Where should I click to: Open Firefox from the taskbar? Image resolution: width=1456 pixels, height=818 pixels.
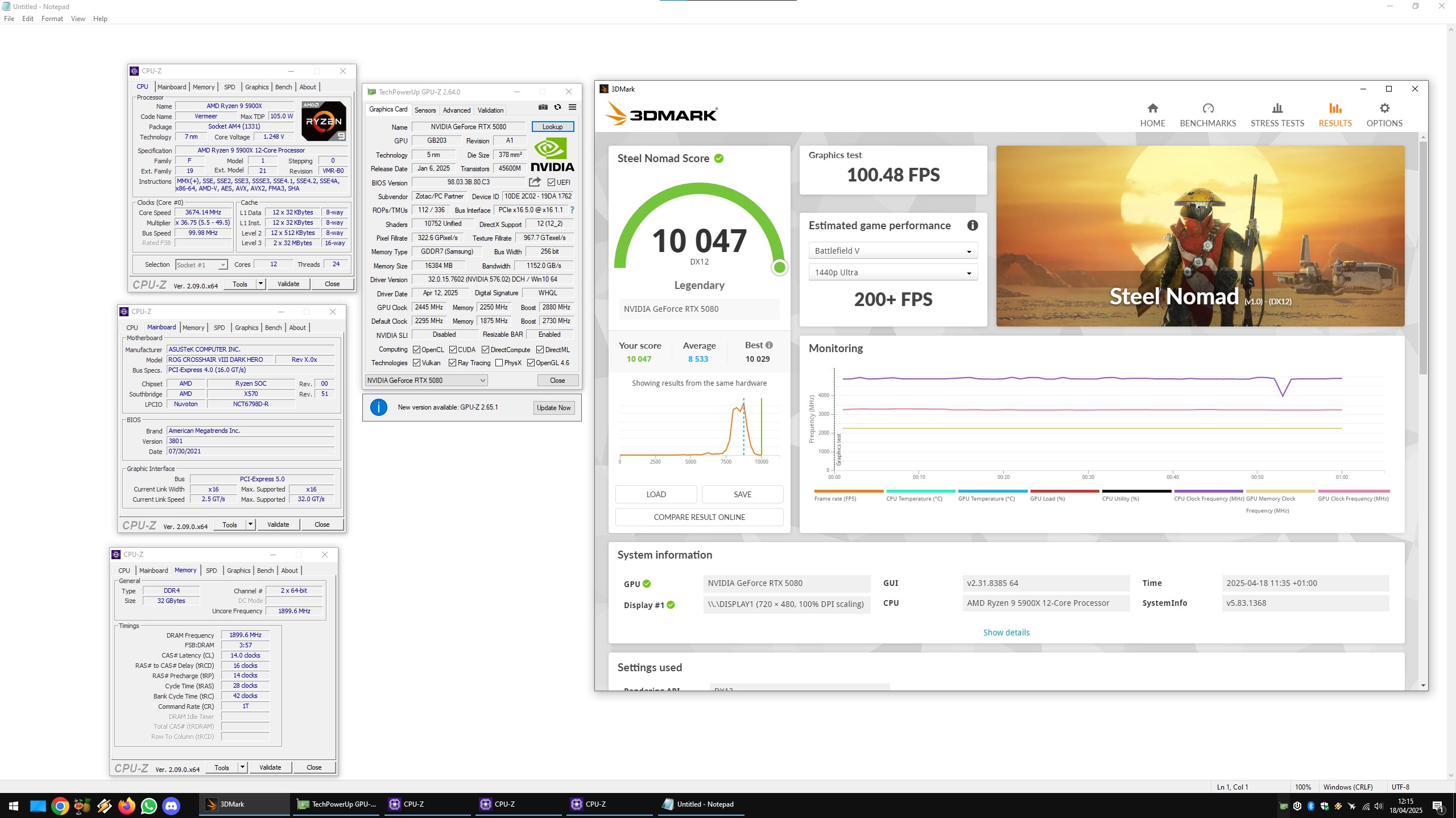click(126, 805)
